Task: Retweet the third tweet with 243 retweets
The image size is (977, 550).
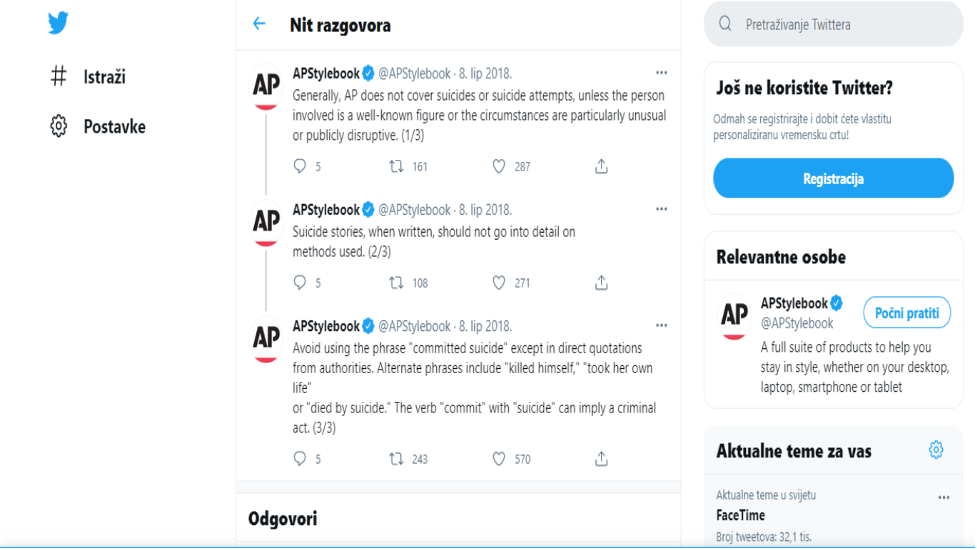Action: [396, 459]
